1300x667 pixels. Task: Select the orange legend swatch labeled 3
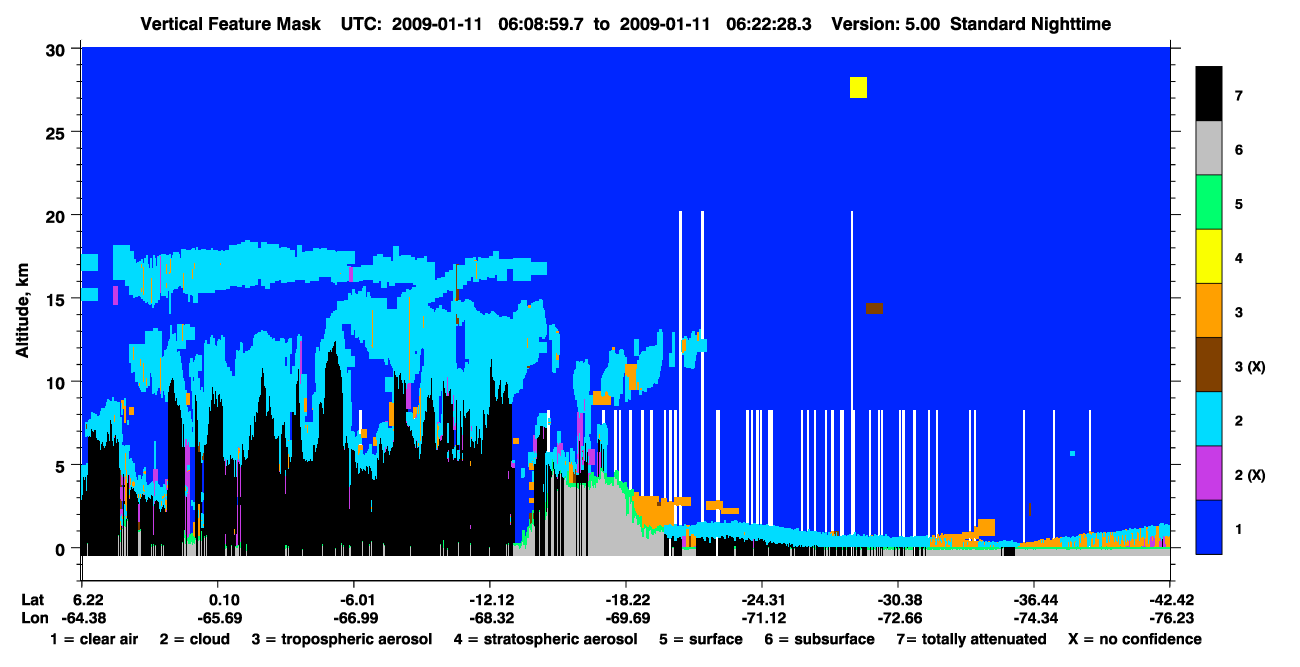tap(1209, 310)
